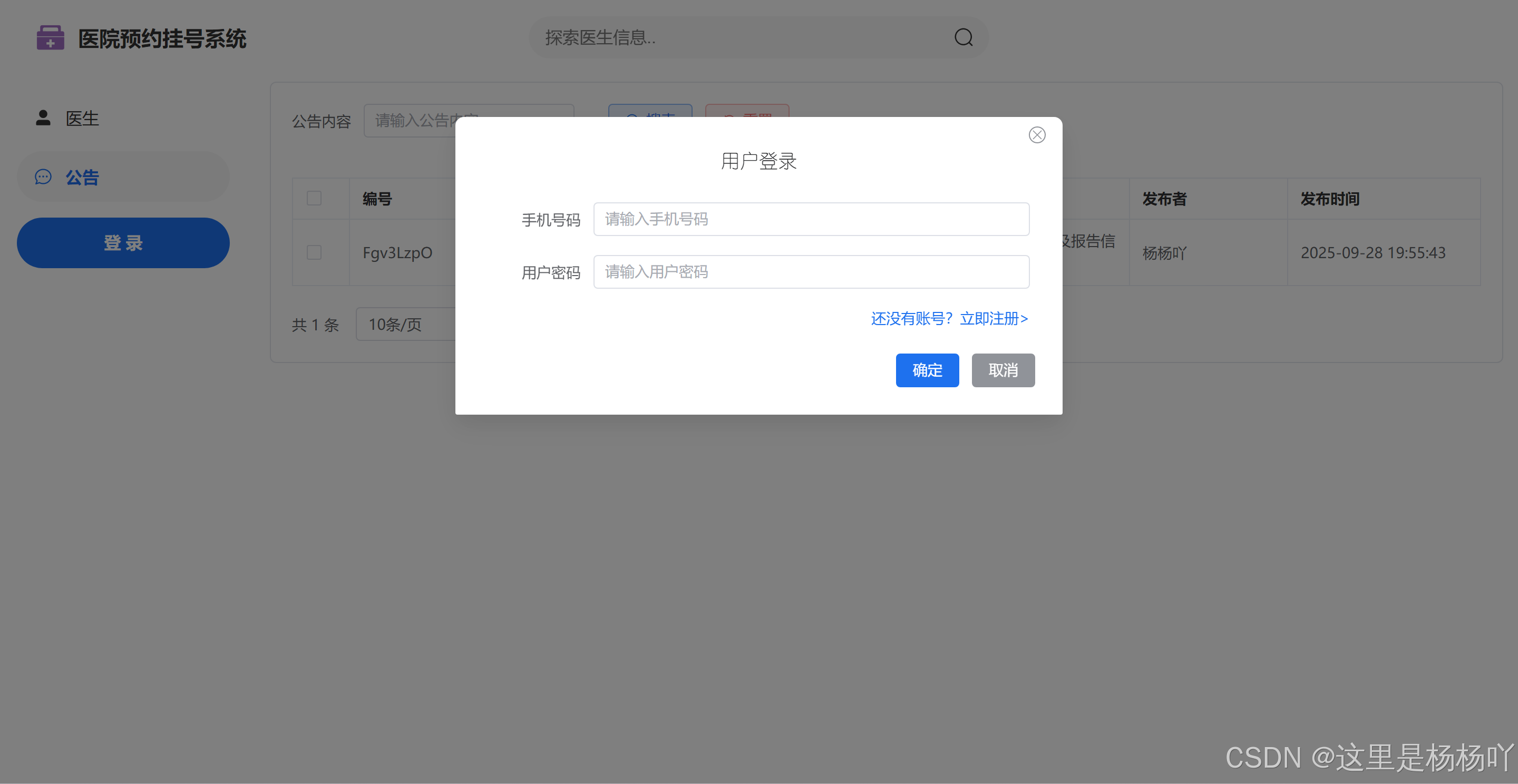
Task: Focus the 用户密码 input field
Action: click(811, 271)
